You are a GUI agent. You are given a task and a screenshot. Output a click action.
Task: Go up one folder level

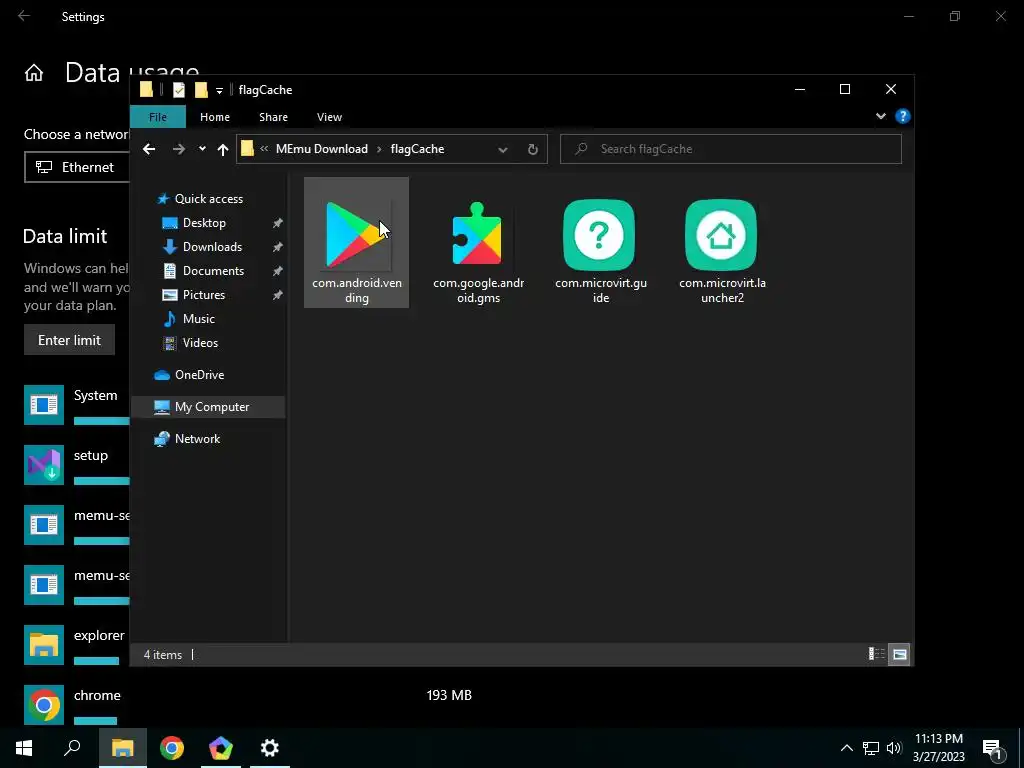click(x=223, y=149)
